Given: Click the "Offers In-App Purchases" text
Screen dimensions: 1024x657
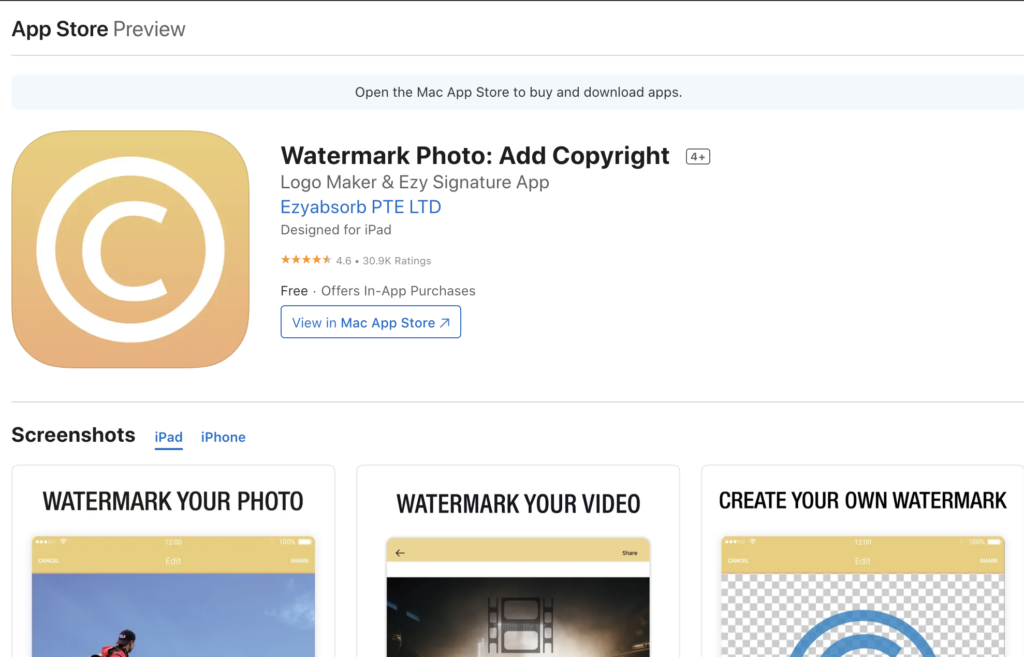Looking at the screenshot, I should [398, 291].
